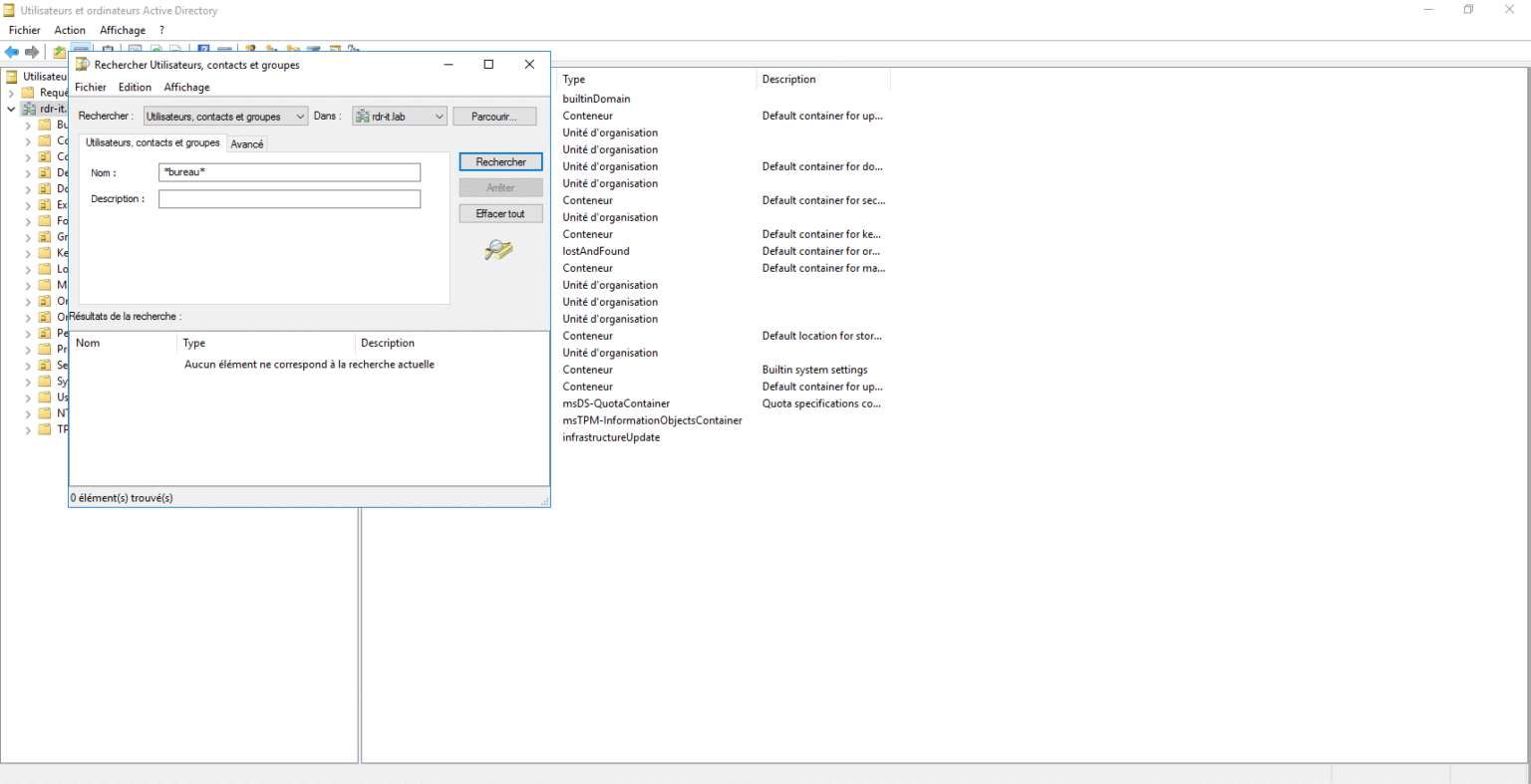Viewport: 1531px width, 784px height.
Task: Open the ? help menu in the main window
Action: pyautogui.click(x=161, y=30)
